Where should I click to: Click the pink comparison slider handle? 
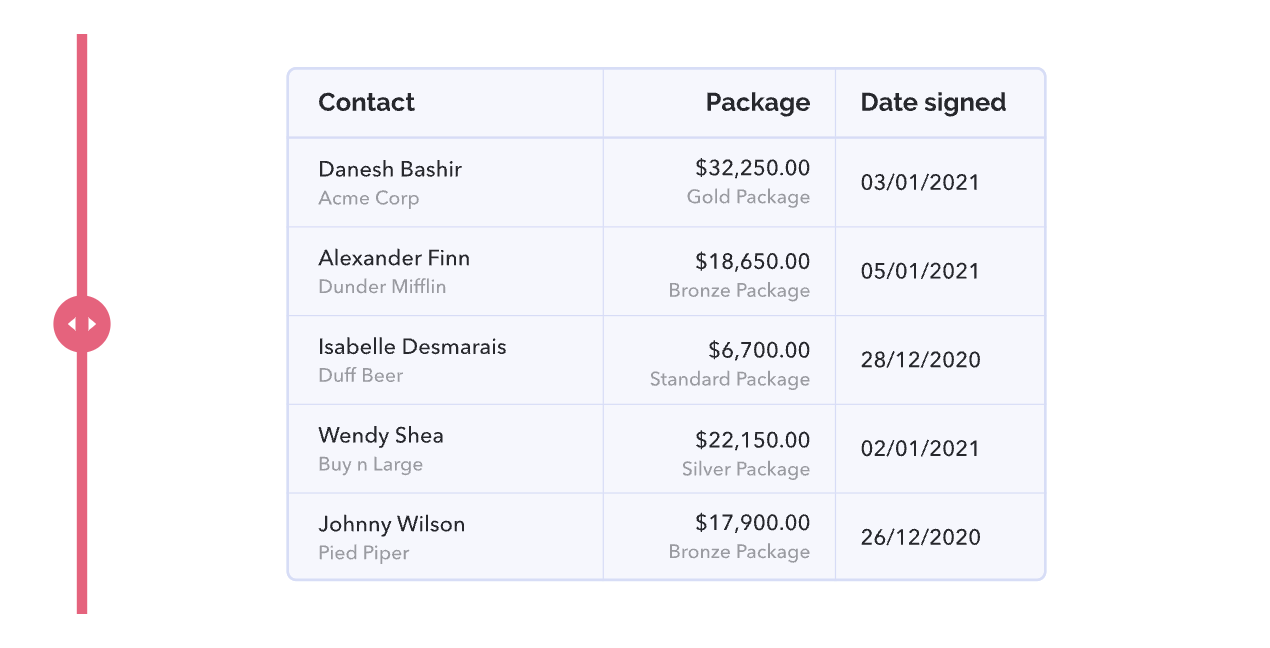coord(82,324)
